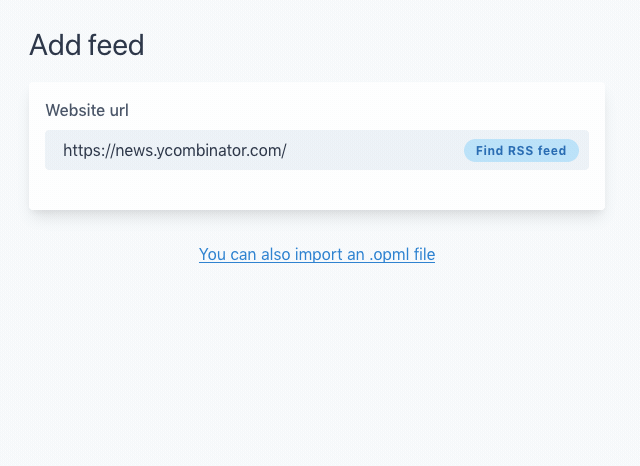Click the Add feed heading
640x466 pixels.
tap(87, 45)
